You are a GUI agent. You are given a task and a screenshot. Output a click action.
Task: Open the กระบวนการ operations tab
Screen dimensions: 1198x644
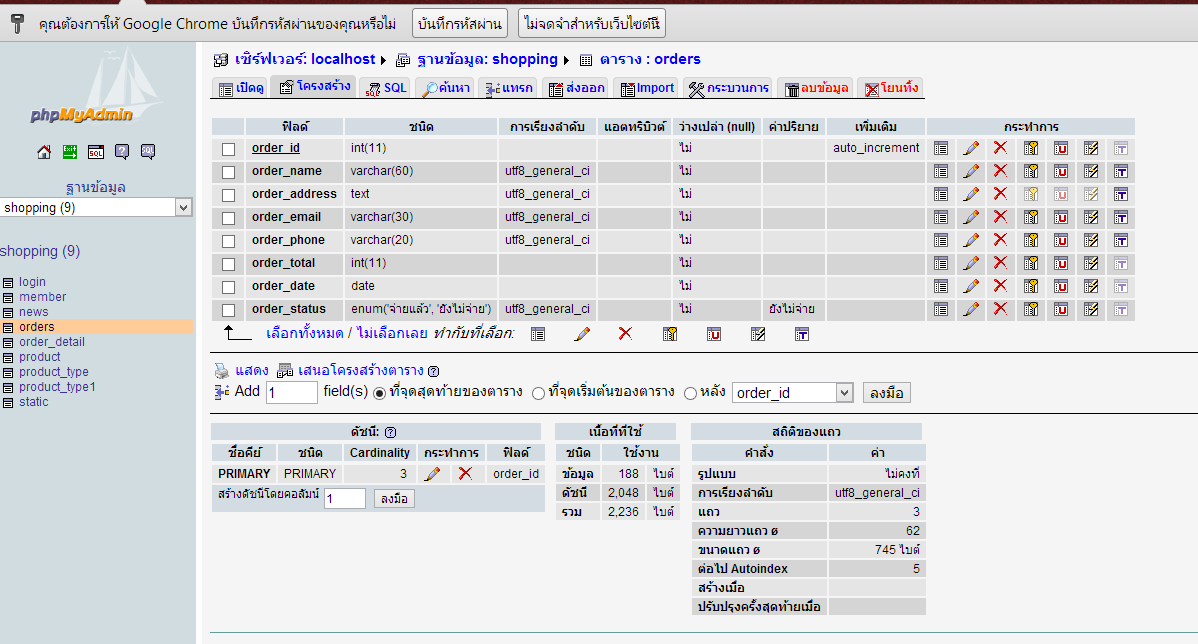729,88
